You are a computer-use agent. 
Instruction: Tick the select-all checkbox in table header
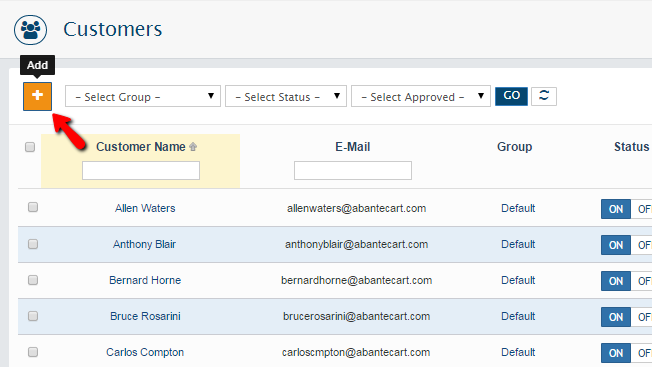pos(30,147)
